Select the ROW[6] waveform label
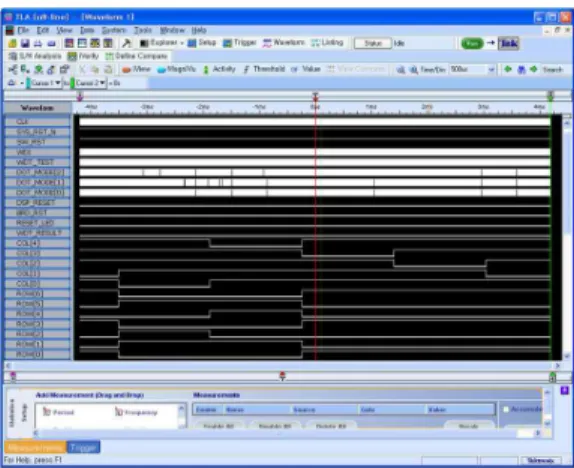 click(x=37, y=294)
